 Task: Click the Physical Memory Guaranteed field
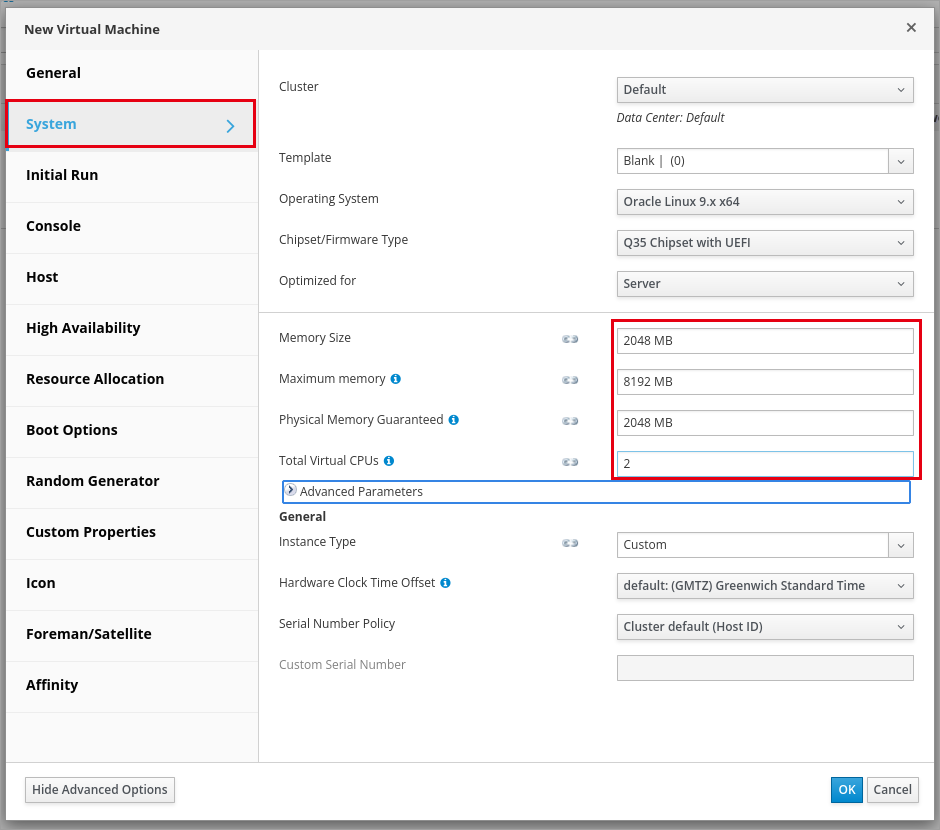click(765, 423)
